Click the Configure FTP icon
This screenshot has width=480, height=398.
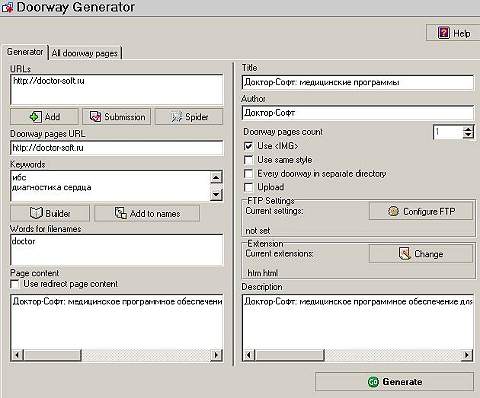393,211
